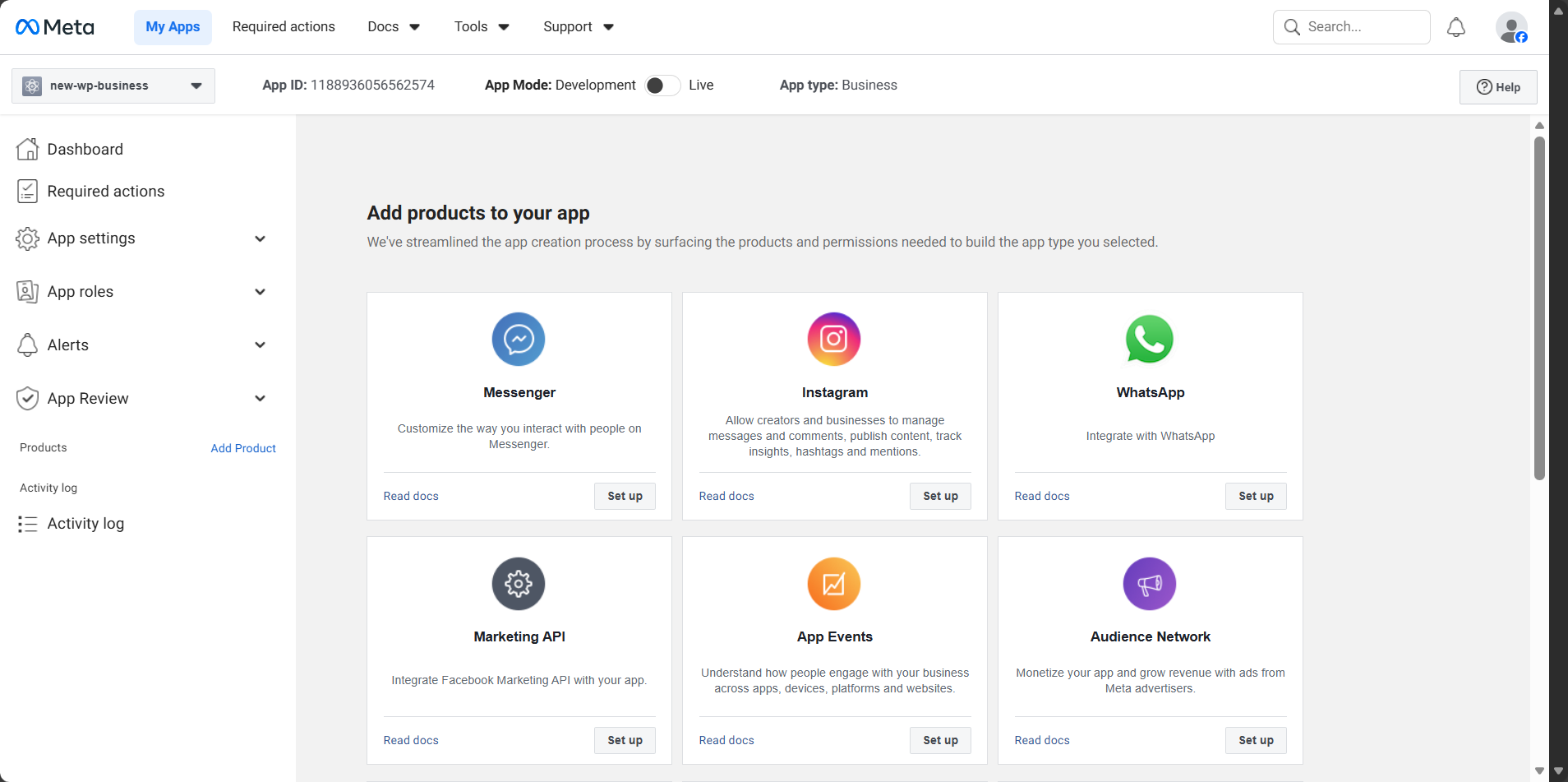Open the Support dropdown menu
This screenshot has width=1568, height=782.
(579, 27)
